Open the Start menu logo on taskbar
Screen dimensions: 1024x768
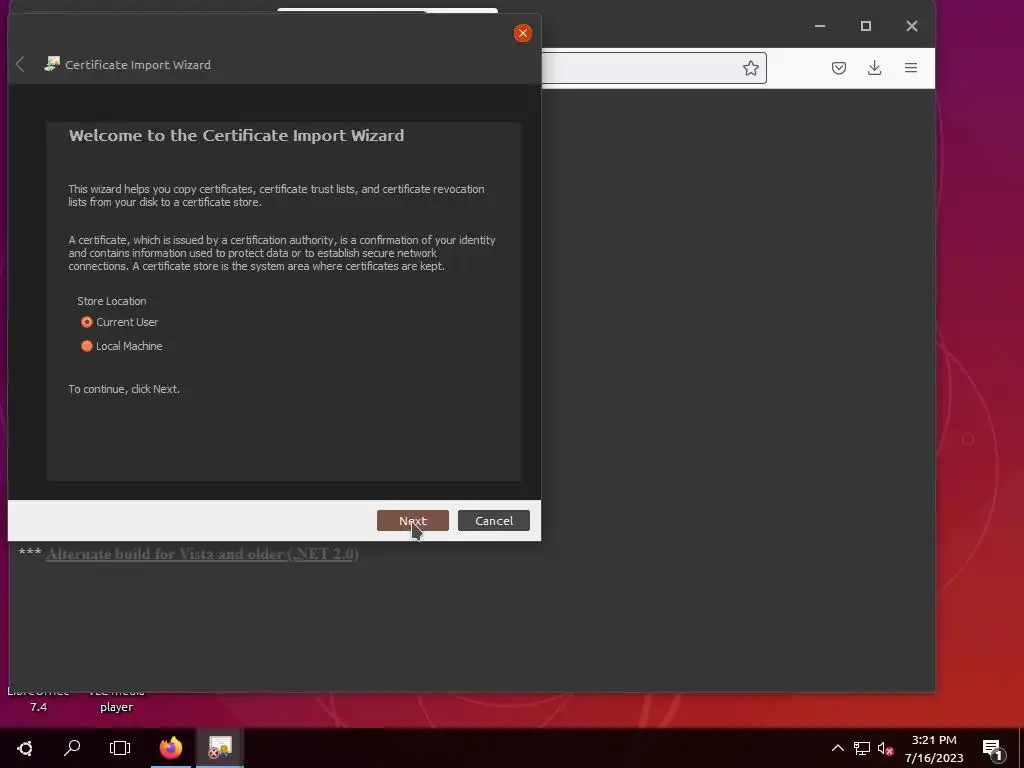point(25,748)
